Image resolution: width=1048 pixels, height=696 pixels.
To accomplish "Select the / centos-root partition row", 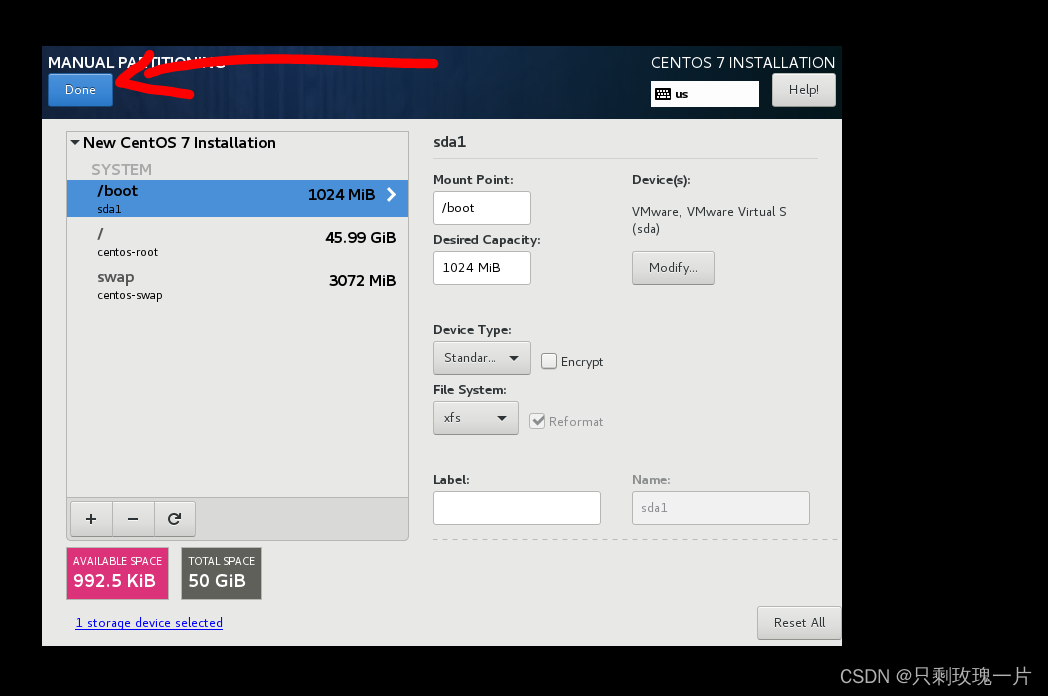I will pos(237,241).
